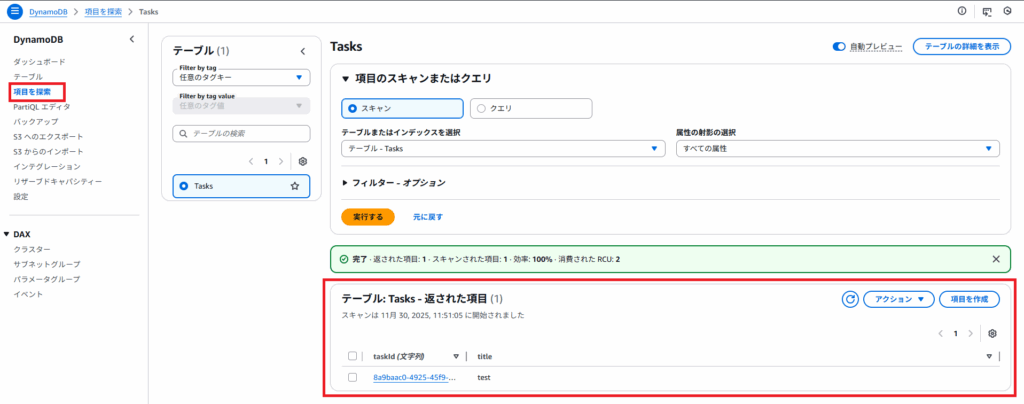Open the hamburger navigation menu icon

(x=14, y=11)
